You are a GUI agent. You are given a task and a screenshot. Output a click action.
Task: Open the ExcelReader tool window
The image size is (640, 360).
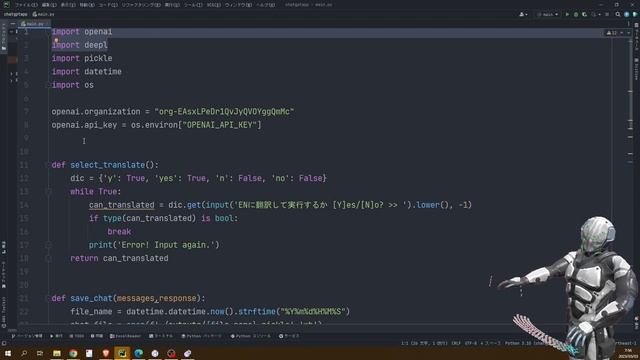click(x=125, y=336)
